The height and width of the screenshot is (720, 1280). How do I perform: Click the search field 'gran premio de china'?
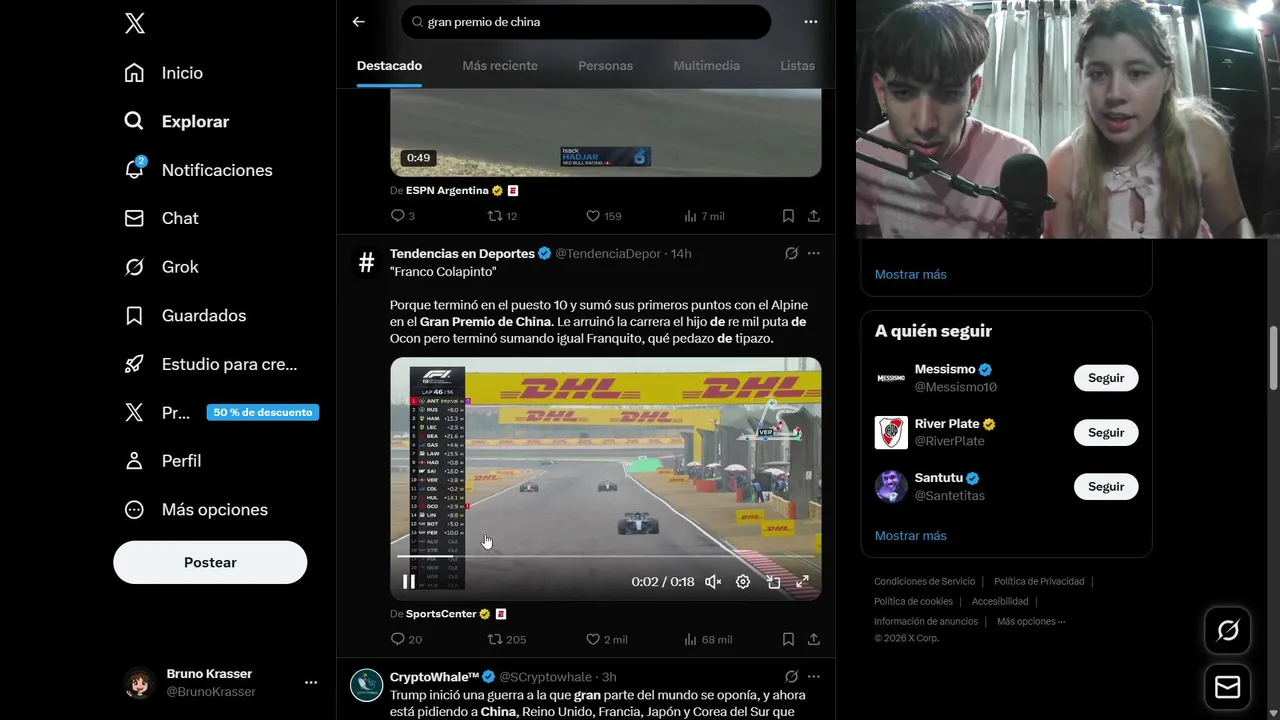pos(586,22)
